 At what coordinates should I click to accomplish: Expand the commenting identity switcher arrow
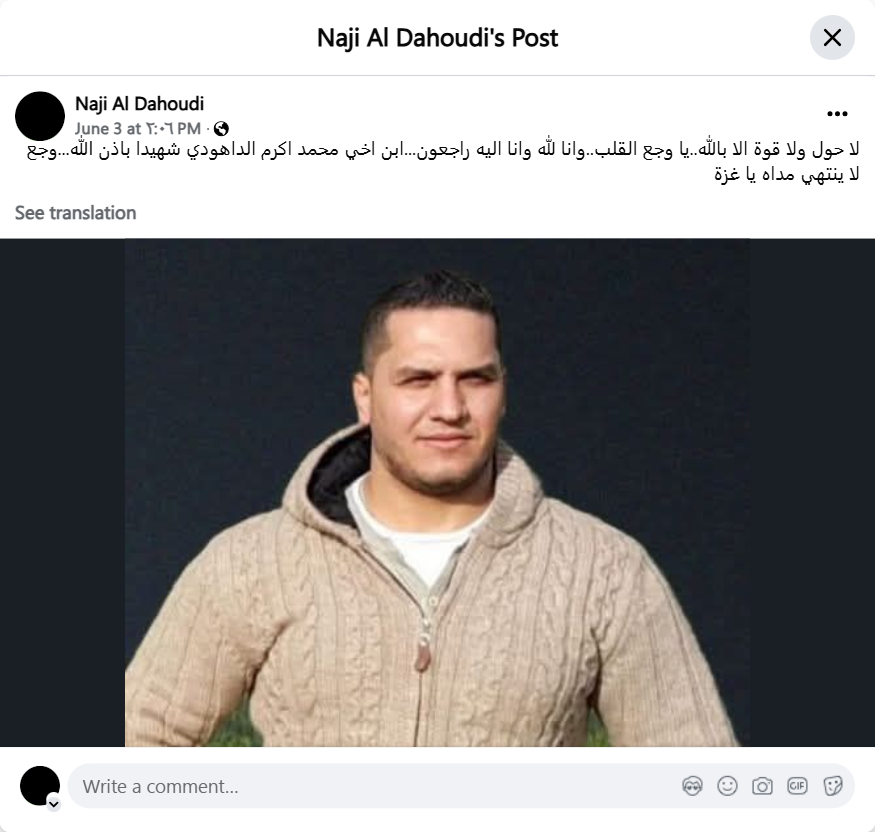tap(54, 804)
